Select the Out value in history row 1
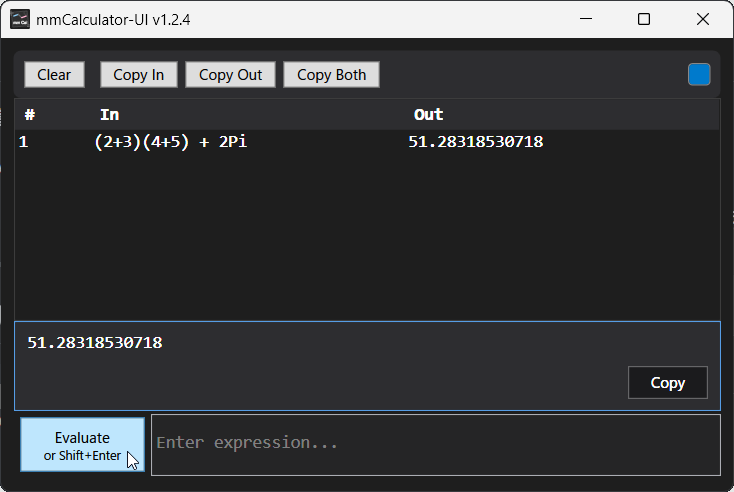This screenshot has height=492, width=734. point(476,142)
